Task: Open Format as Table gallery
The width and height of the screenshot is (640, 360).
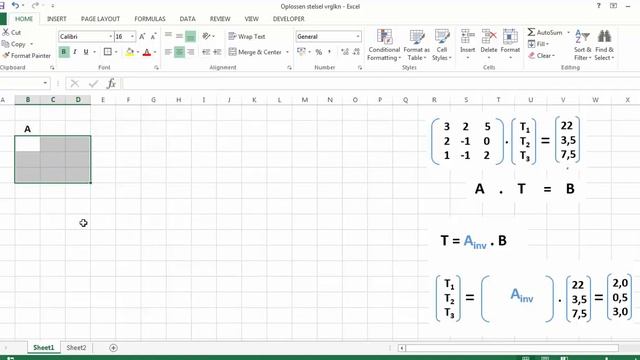Action: [x=416, y=45]
